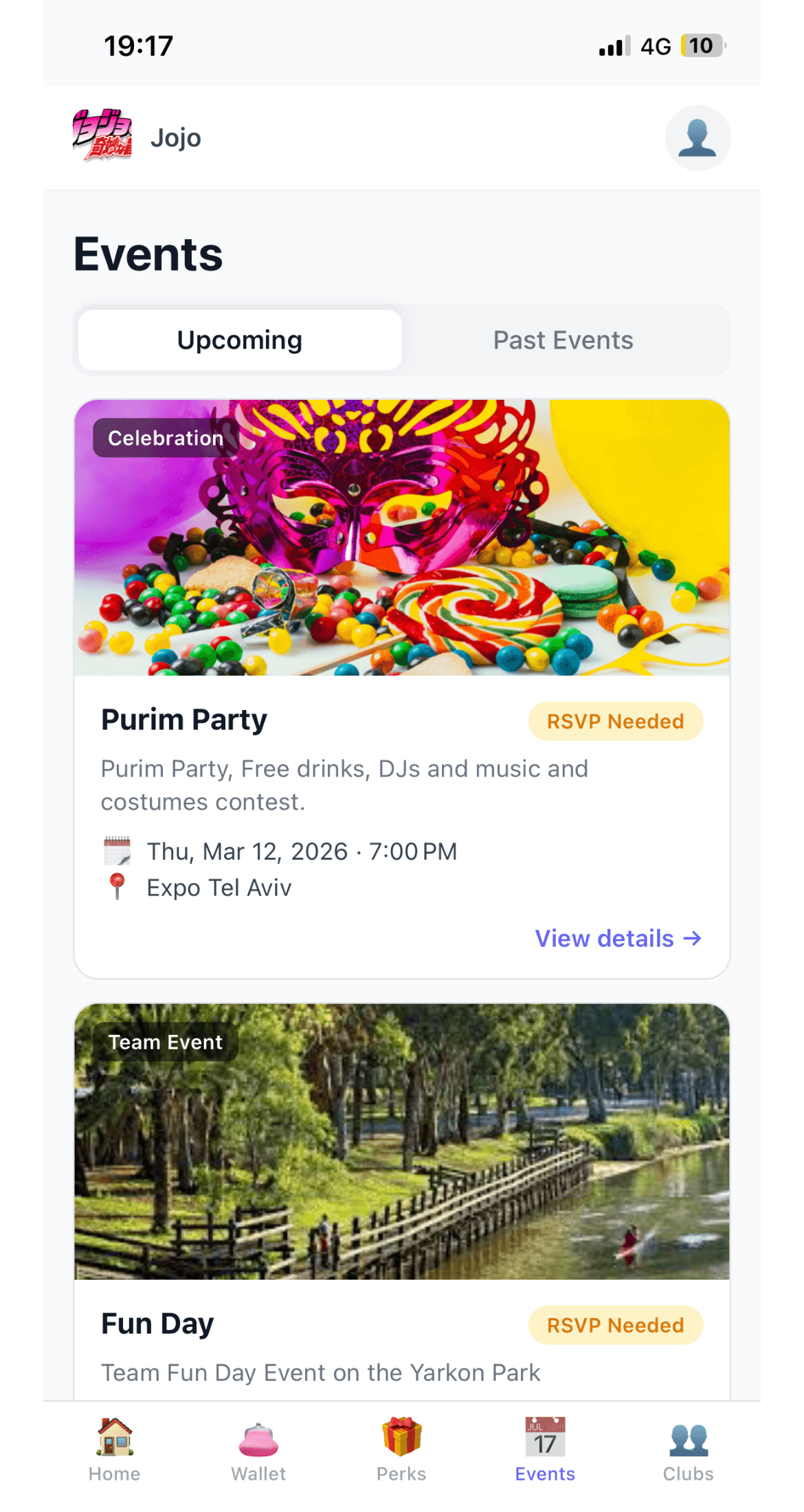Screen dimensions: 804x1512
Task: Tap the Purim Party RSVP Needed badge
Action: (615, 722)
